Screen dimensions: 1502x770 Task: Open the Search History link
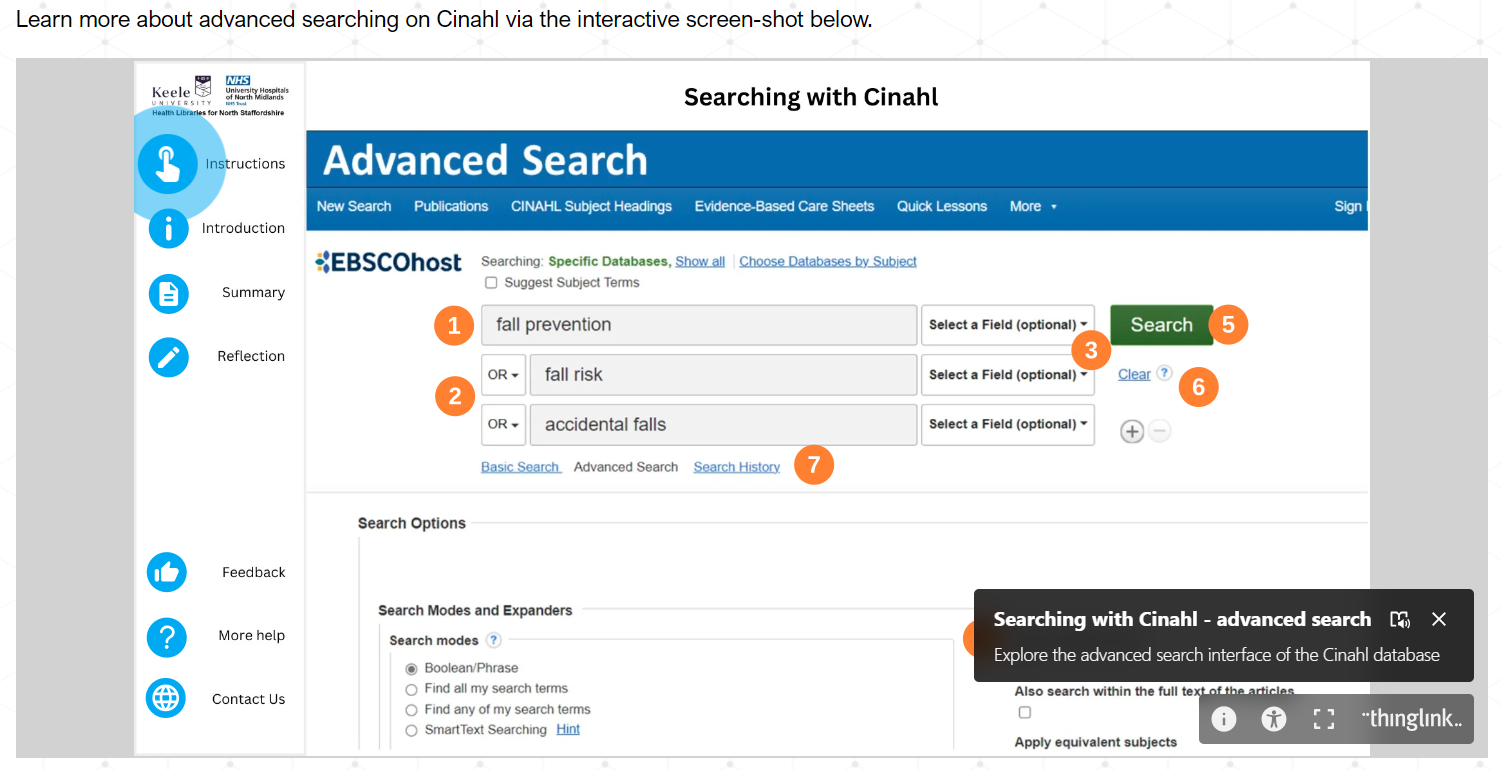[737, 467]
